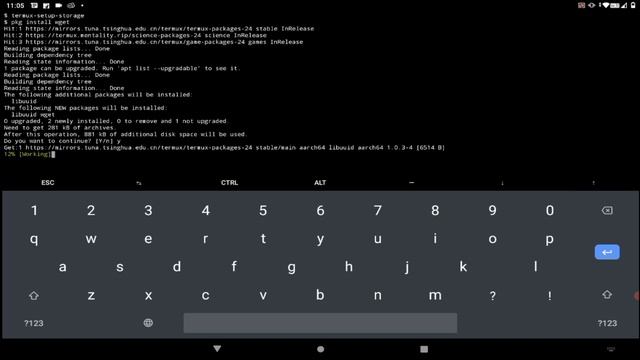The height and width of the screenshot is (360, 640).
Task: Tap the exclamation mark key
Action: [550, 295]
